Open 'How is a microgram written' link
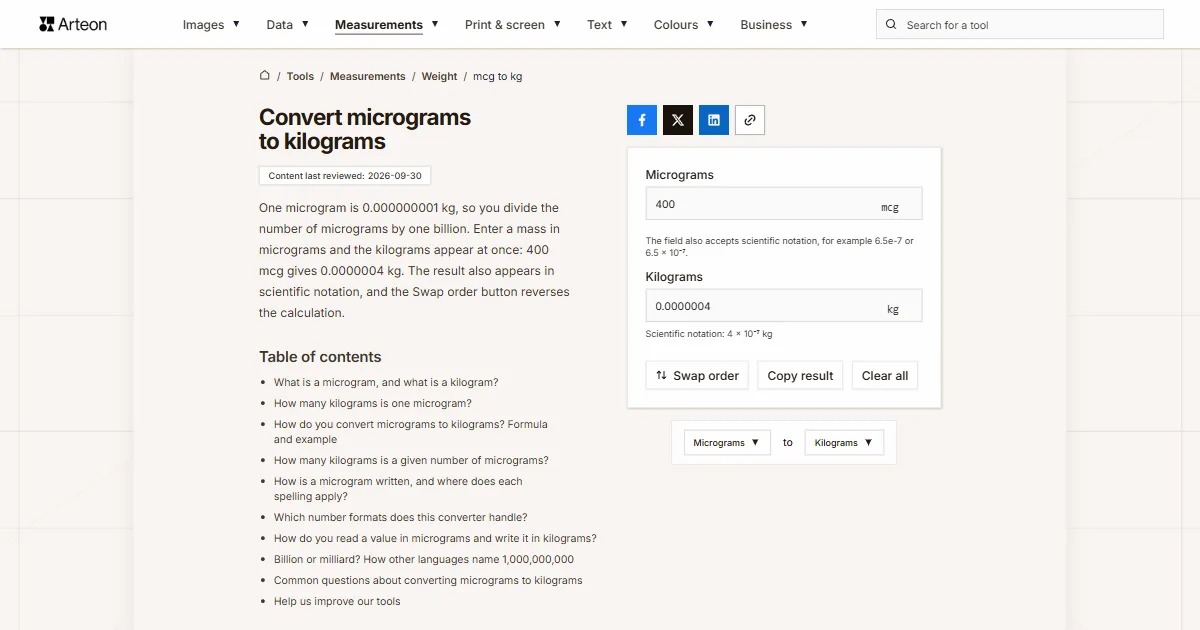This screenshot has width=1200, height=630. click(398, 489)
